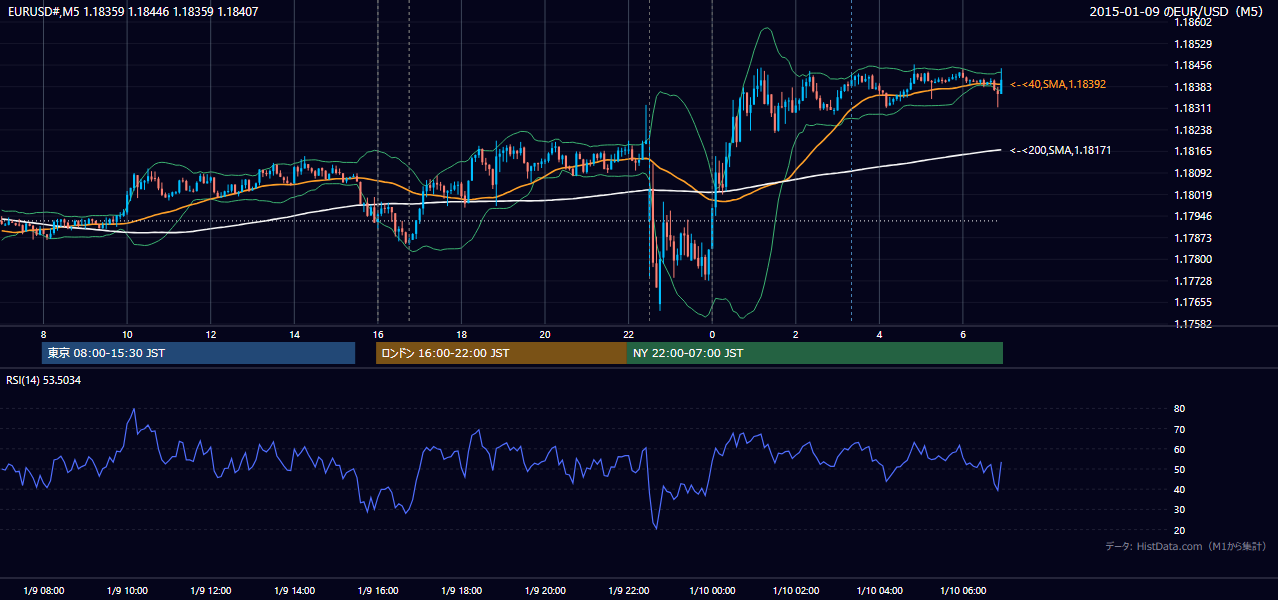Viewport: 1278px width, 600px height.
Task: Click the RSI(14) 53.5034 indicator label
Action: 44,380
